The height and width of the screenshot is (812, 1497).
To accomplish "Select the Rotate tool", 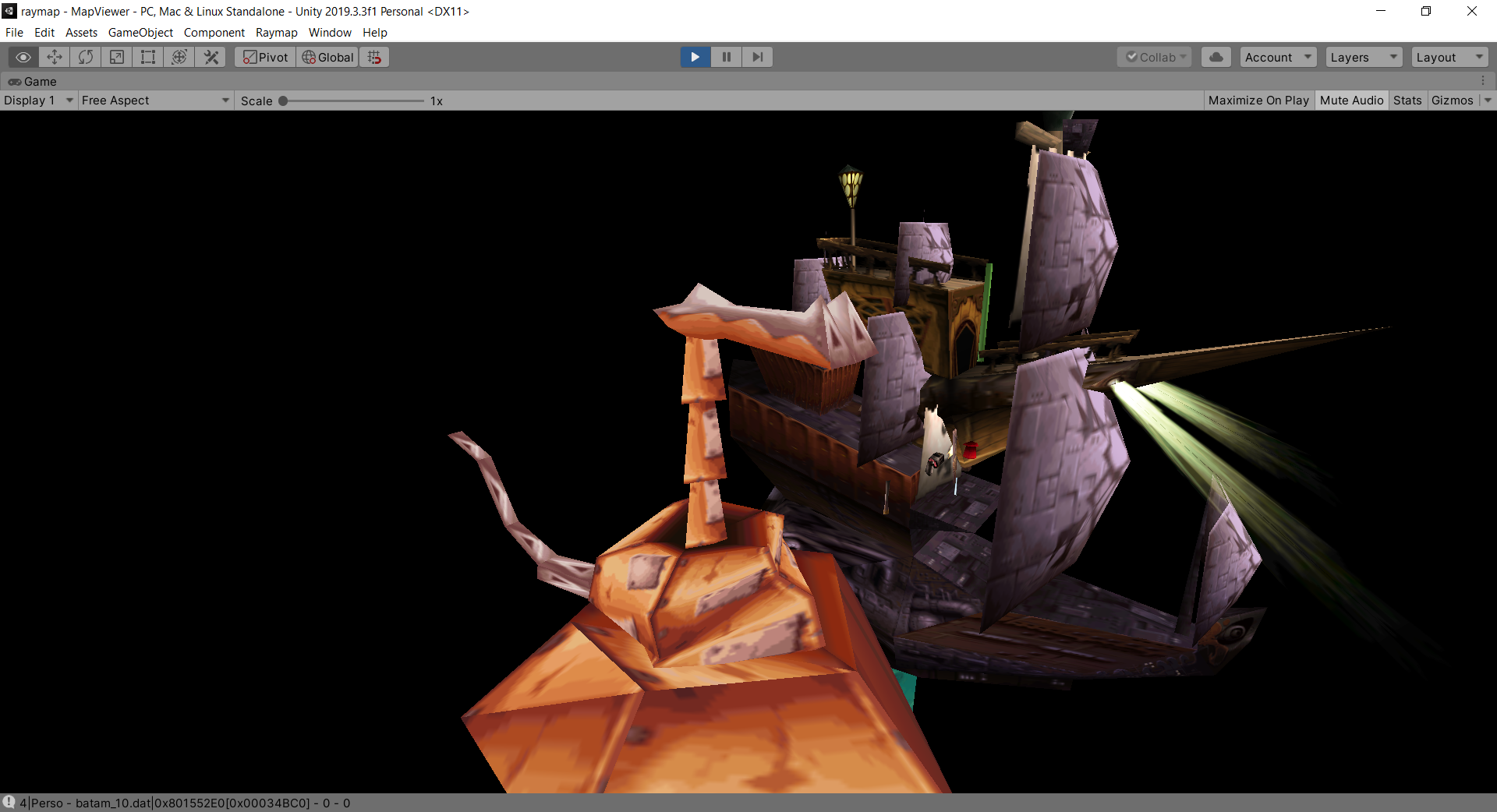I will [x=86, y=57].
